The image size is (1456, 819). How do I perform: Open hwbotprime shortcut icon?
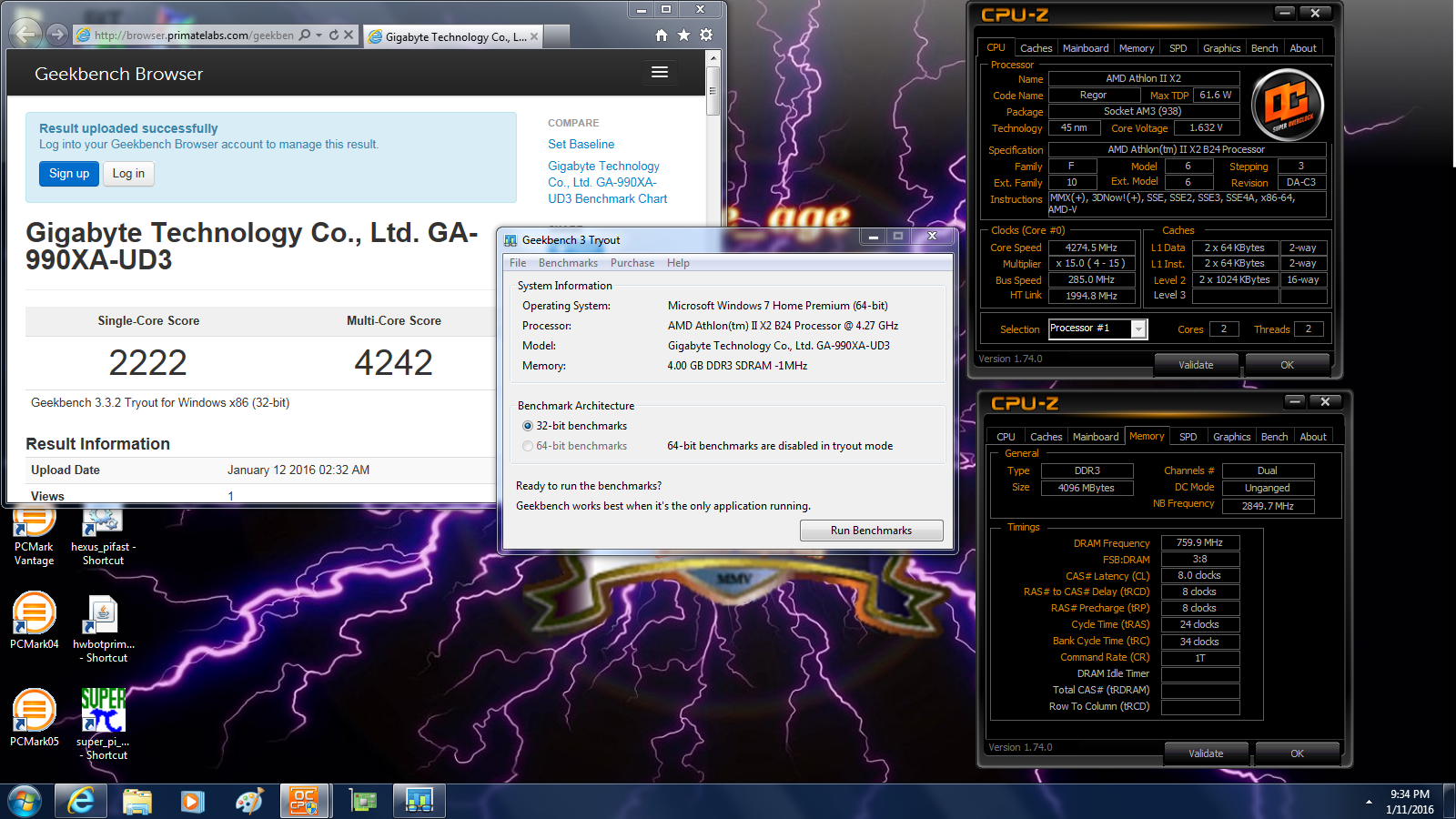pyautogui.click(x=103, y=628)
